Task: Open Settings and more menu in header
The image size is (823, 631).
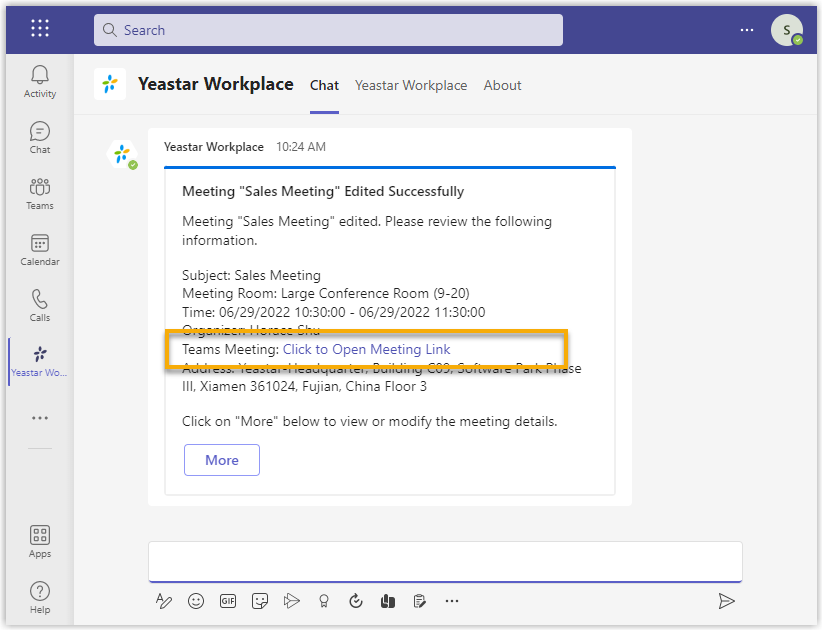Action: pyautogui.click(x=747, y=30)
